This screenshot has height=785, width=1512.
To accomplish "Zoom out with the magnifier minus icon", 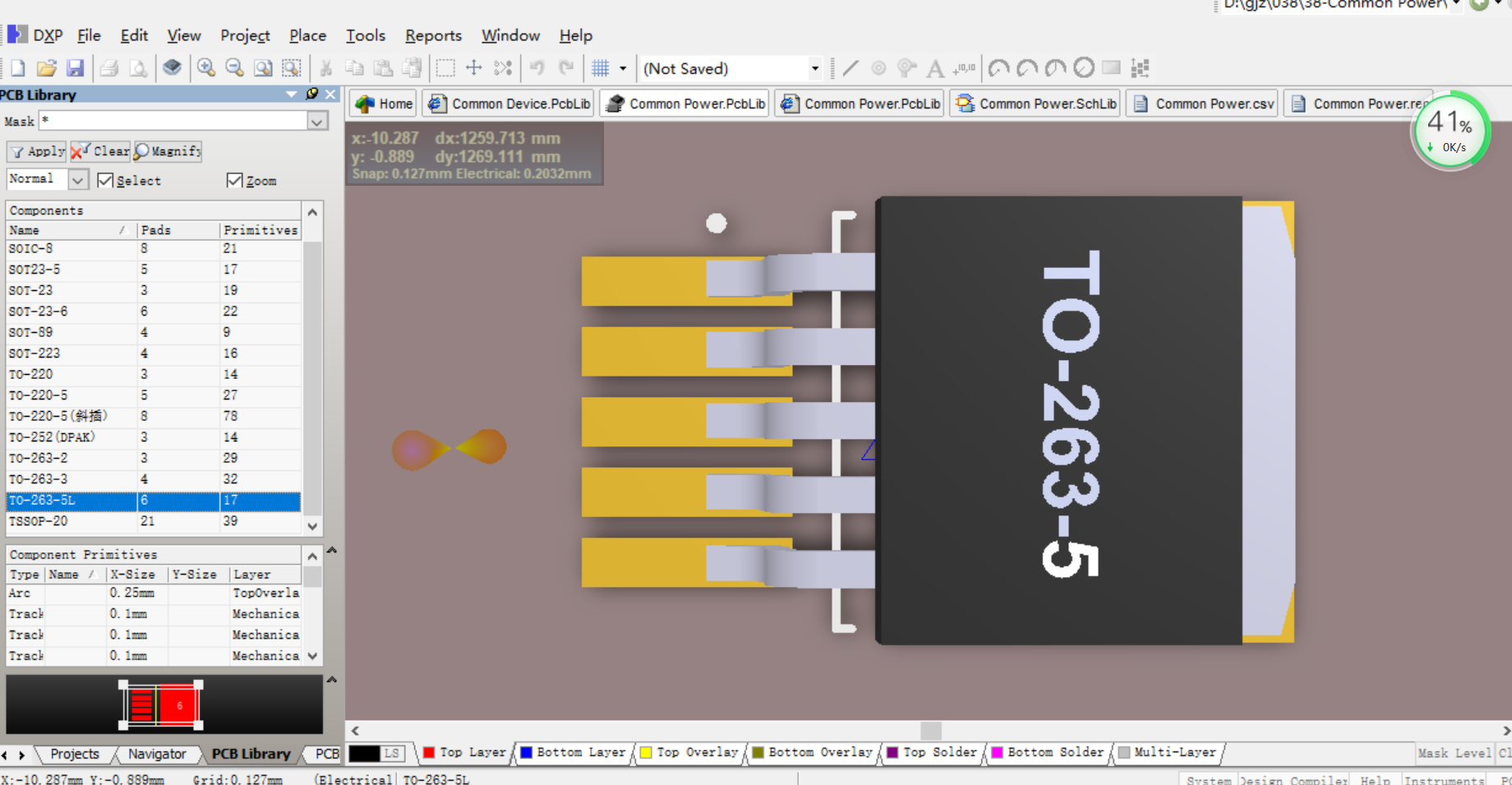I will [234, 68].
